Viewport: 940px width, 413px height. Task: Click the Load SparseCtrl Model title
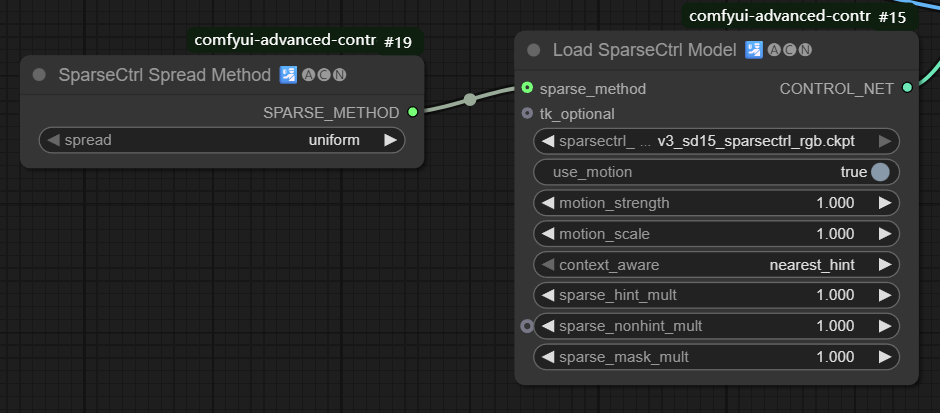(x=644, y=50)
